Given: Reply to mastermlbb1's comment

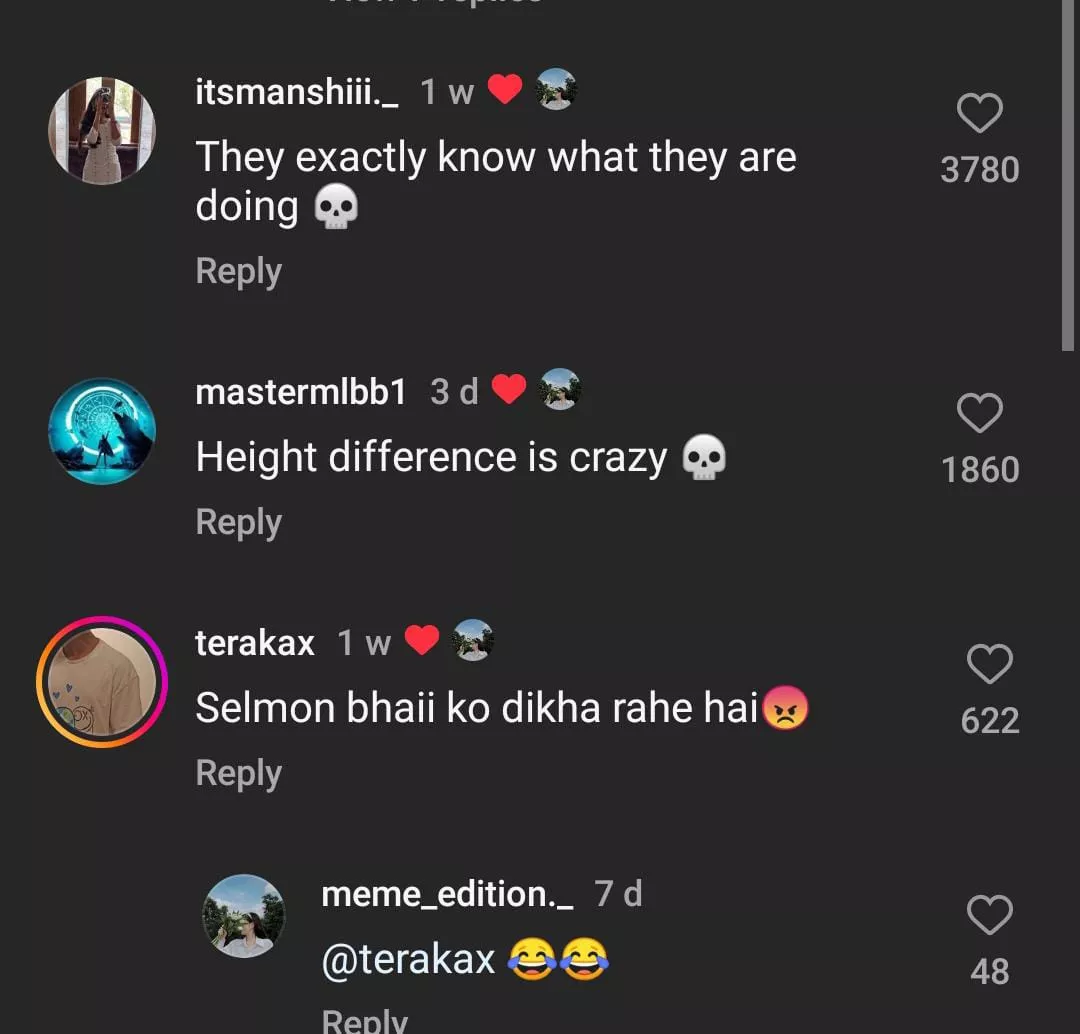Looking at the screenshot, I should coord(238,522).
